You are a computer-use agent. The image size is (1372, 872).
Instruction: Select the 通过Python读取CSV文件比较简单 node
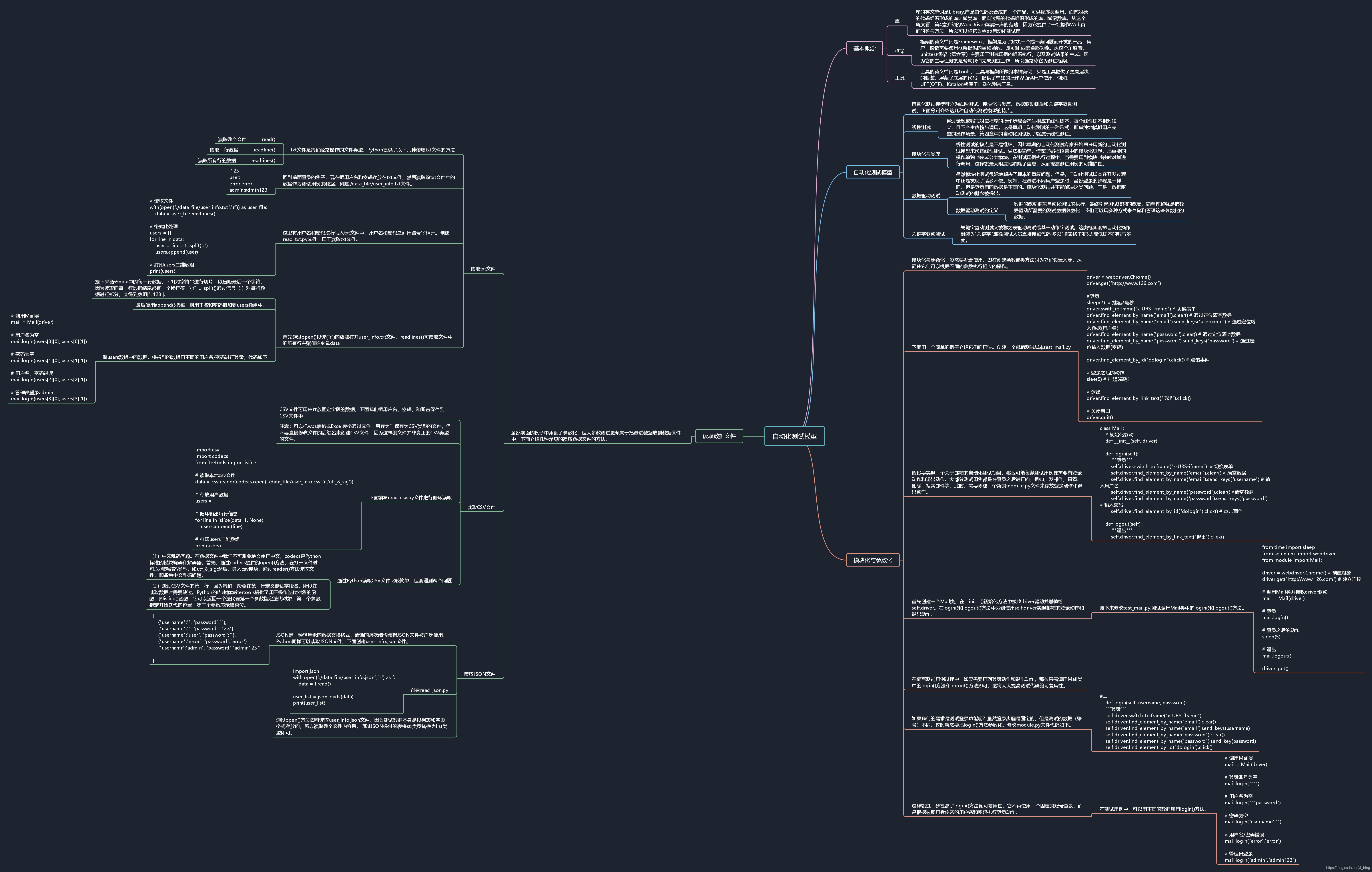point(394,581)
